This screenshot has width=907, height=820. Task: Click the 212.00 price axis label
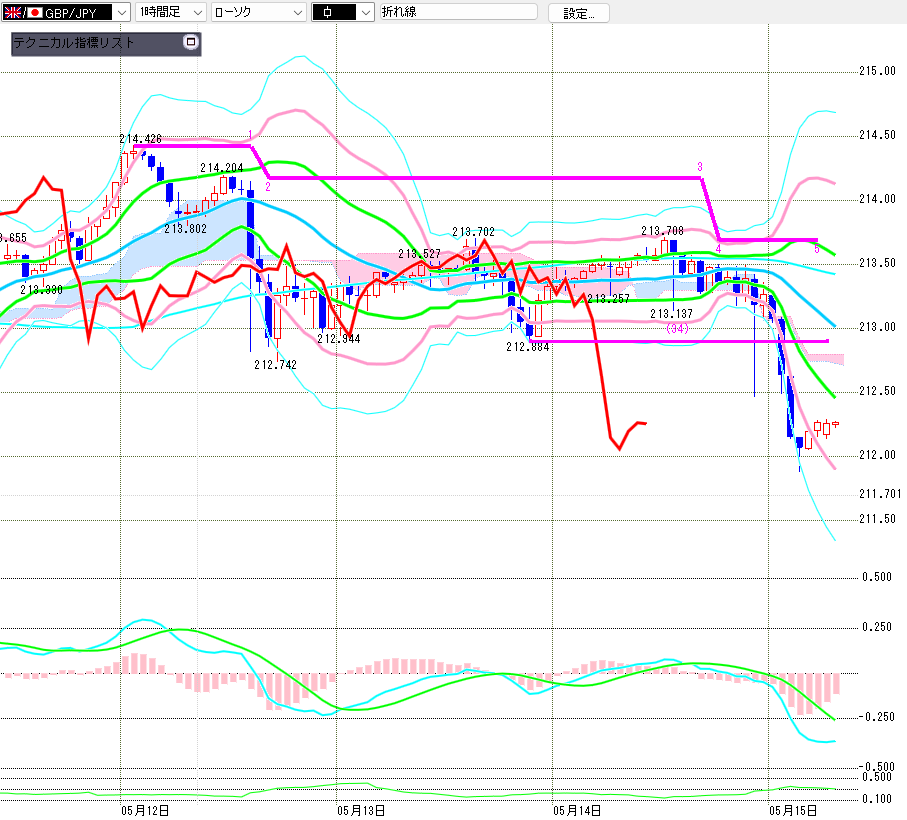[x=877, y=455]
